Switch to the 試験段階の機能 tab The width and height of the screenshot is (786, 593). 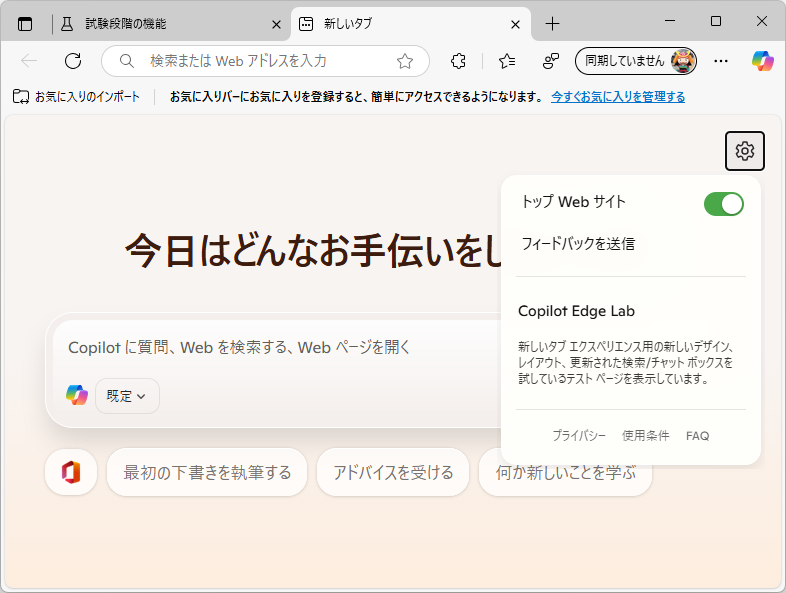[x=169, y=24]
